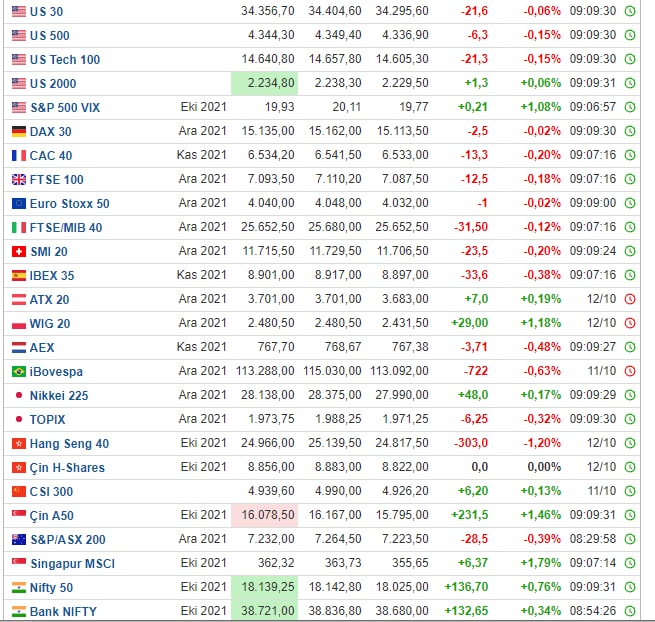655x622 pixels.
Task: Open the IBEX 35 link
Action: [52, 276]
